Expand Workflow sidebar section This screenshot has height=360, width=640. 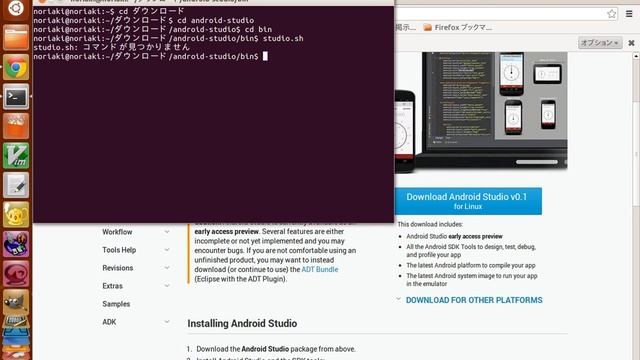pos(167,232)
